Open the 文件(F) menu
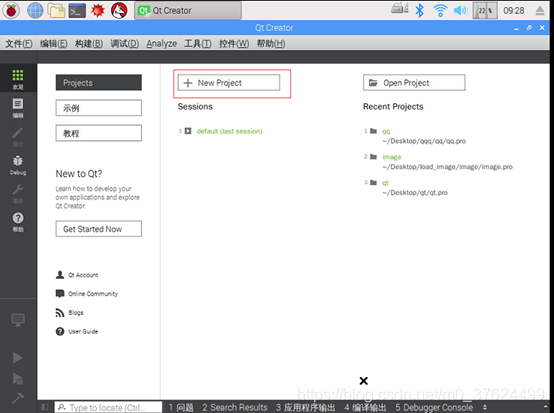 (x=19, y=43)
